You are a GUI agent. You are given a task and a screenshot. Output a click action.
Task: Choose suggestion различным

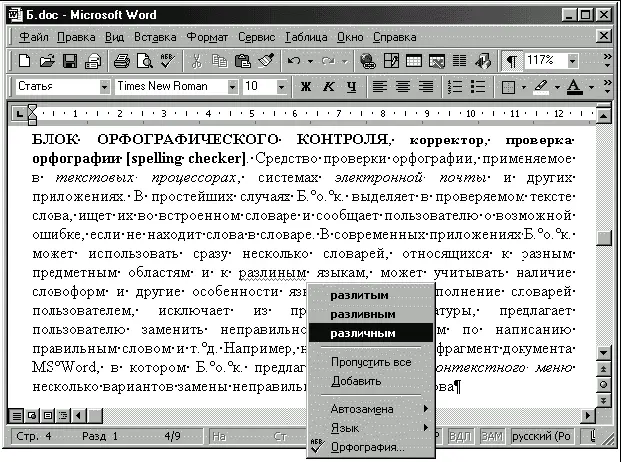click(371, 333)
